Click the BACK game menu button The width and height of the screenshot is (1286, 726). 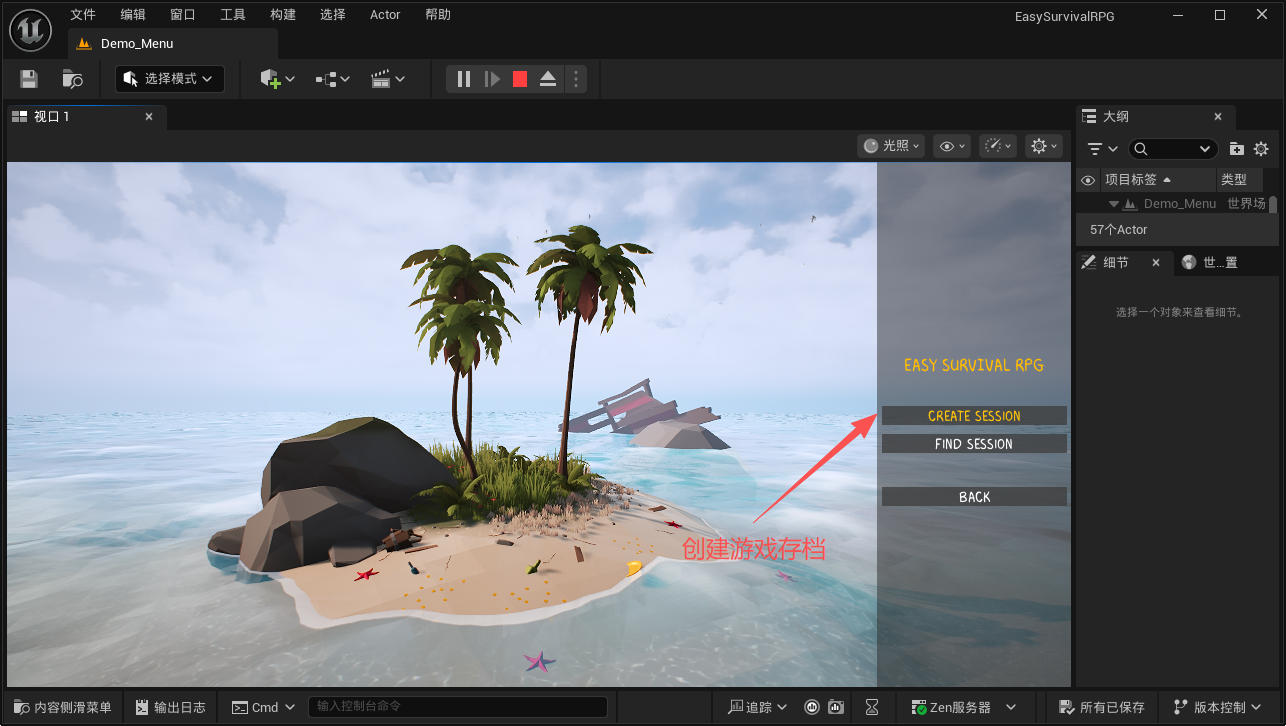(974, 497)
